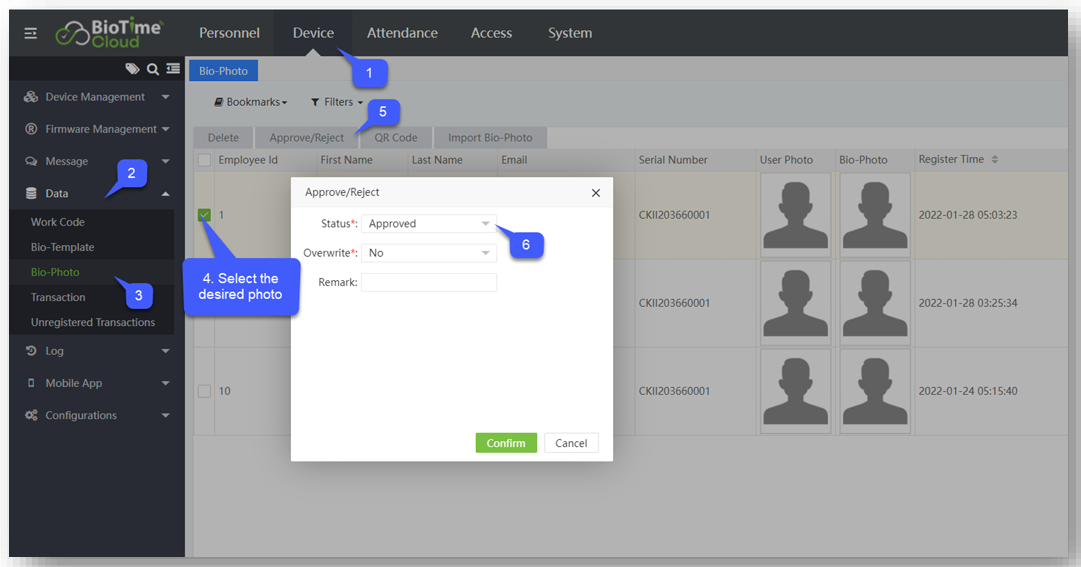The height and width of the screenshot is (567, 1081).
Task: Uncheck the checkbox for employee 1
Action: (x=204, y=215)
